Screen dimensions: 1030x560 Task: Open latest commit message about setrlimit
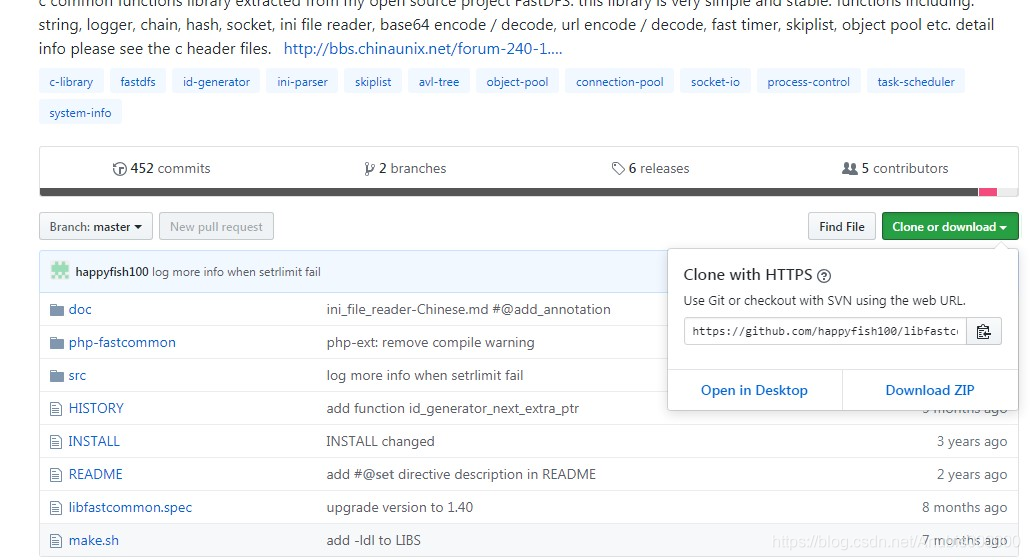(x=236, y=272)
